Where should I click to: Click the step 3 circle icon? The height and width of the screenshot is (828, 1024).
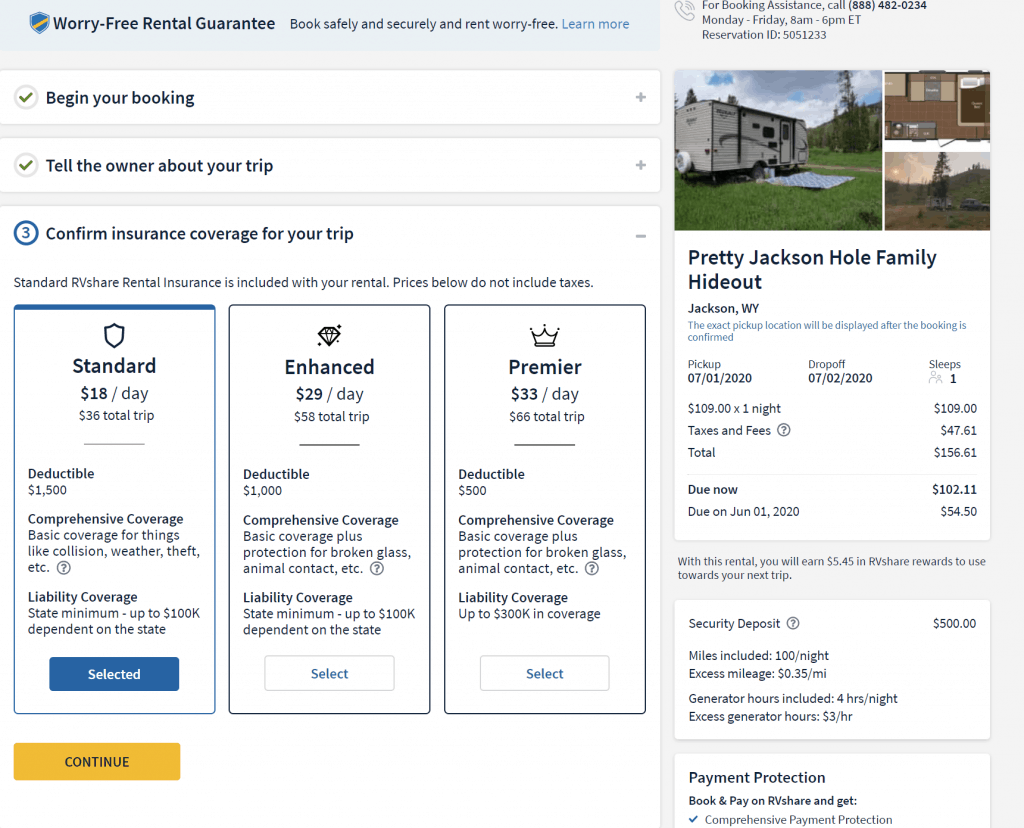click(x=26, y=233)
